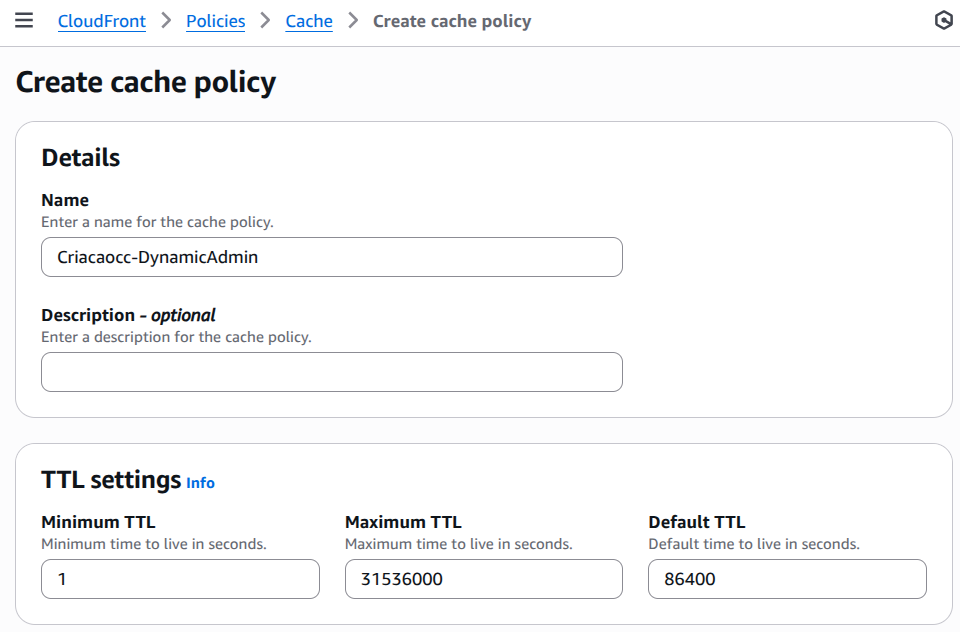Focus the Name field containing Criacaocc-DynamicAdmin
The image size is (960, 632).
[331, 257]
